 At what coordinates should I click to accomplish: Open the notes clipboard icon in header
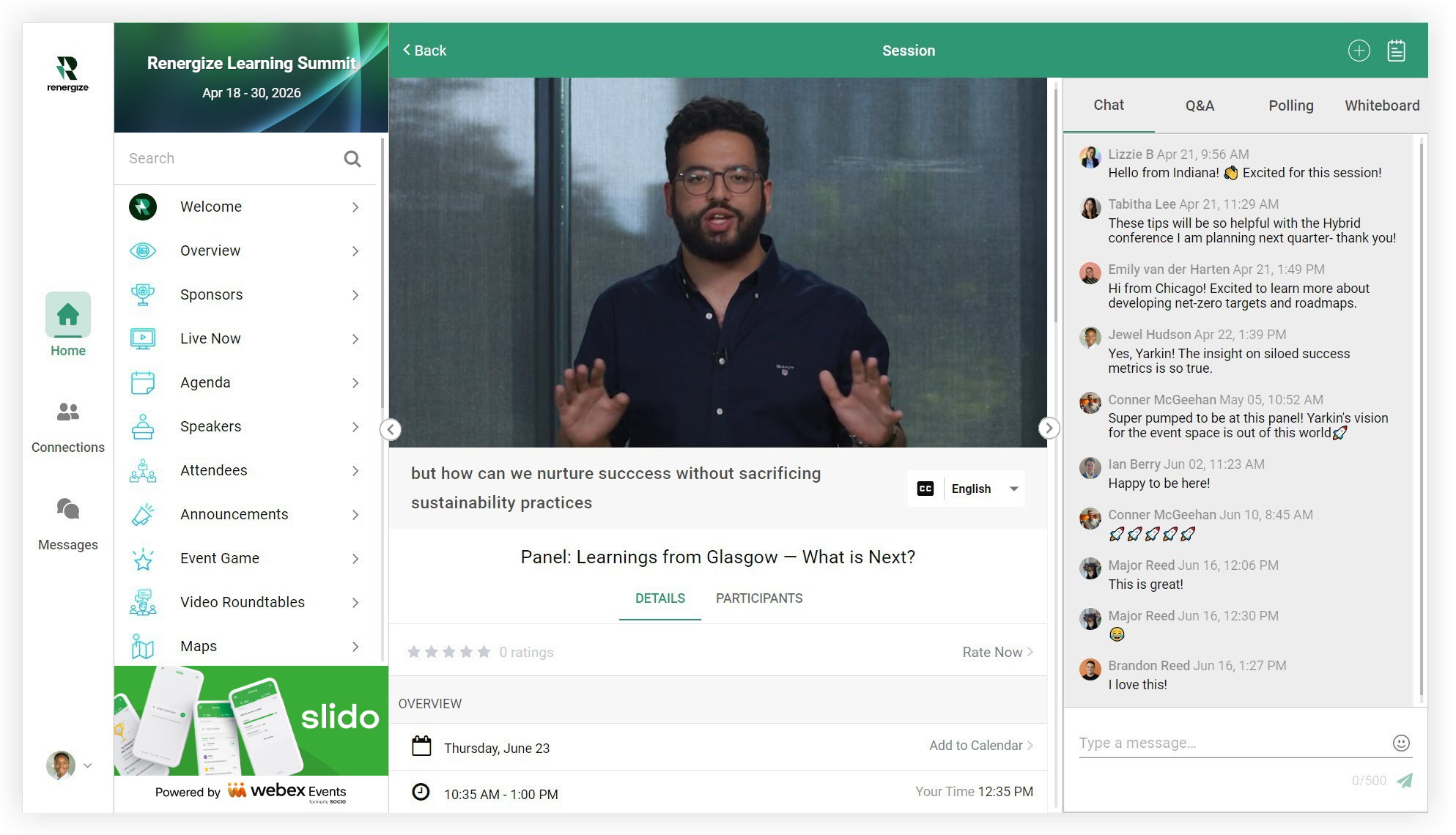(x=1396, y=51)
